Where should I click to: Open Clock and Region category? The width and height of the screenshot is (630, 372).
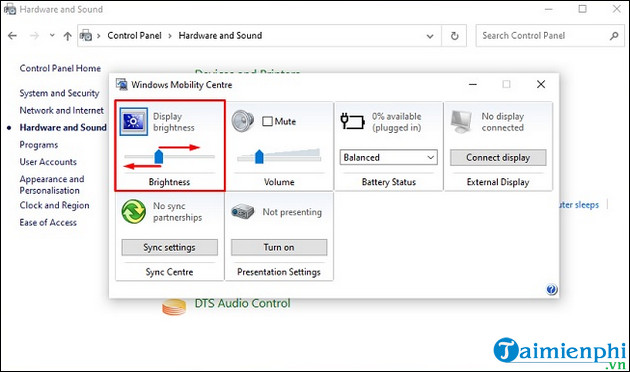click(54, 205)
